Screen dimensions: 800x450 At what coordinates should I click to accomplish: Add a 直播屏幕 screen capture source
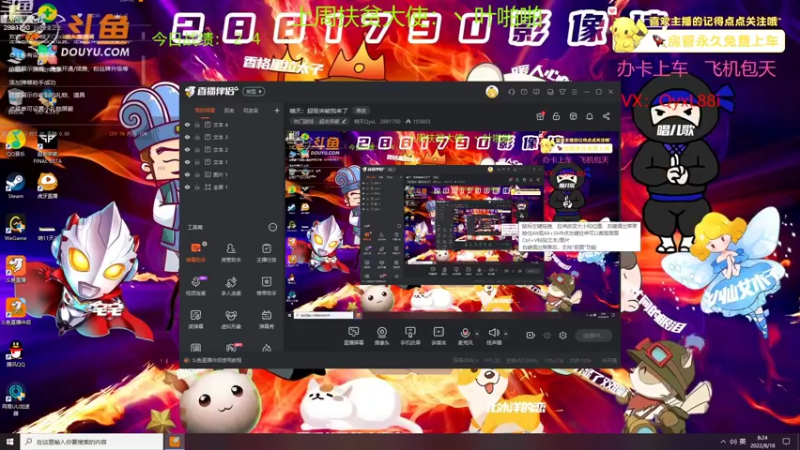[354, 336]
